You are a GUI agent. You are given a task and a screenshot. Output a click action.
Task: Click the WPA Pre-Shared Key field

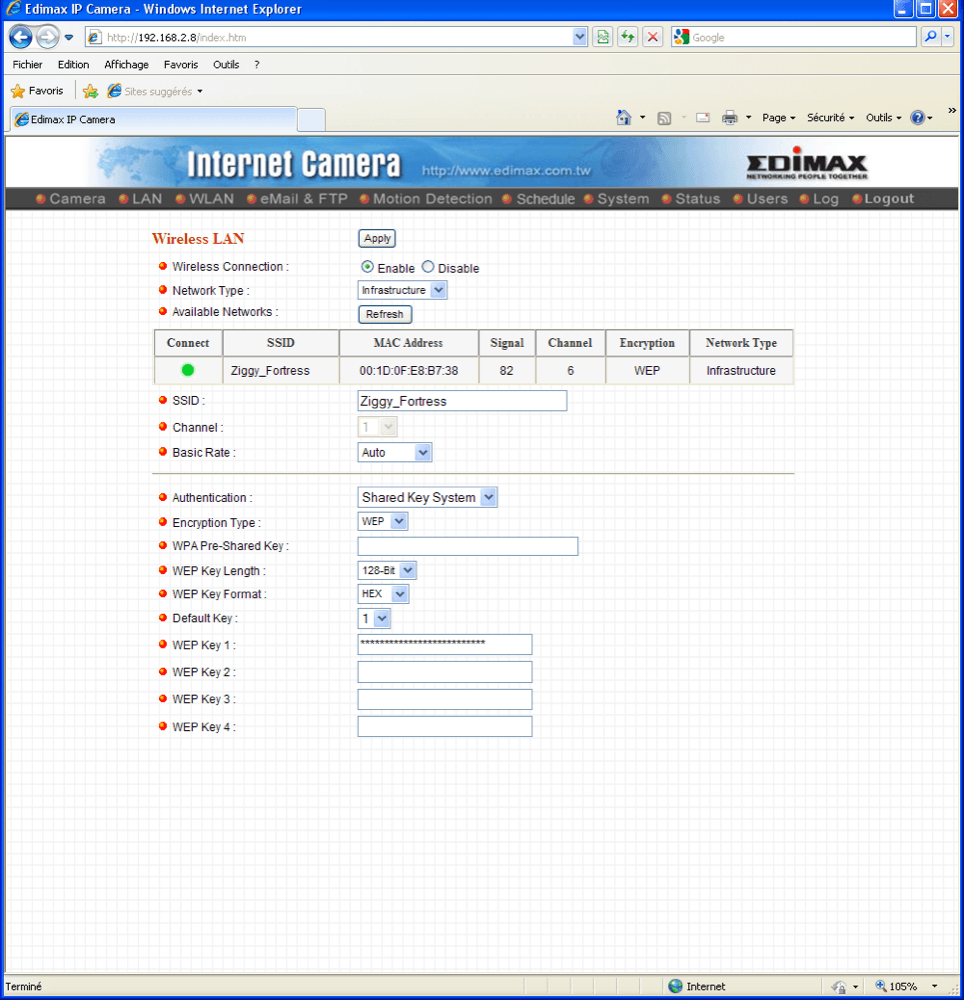[468, 547]
